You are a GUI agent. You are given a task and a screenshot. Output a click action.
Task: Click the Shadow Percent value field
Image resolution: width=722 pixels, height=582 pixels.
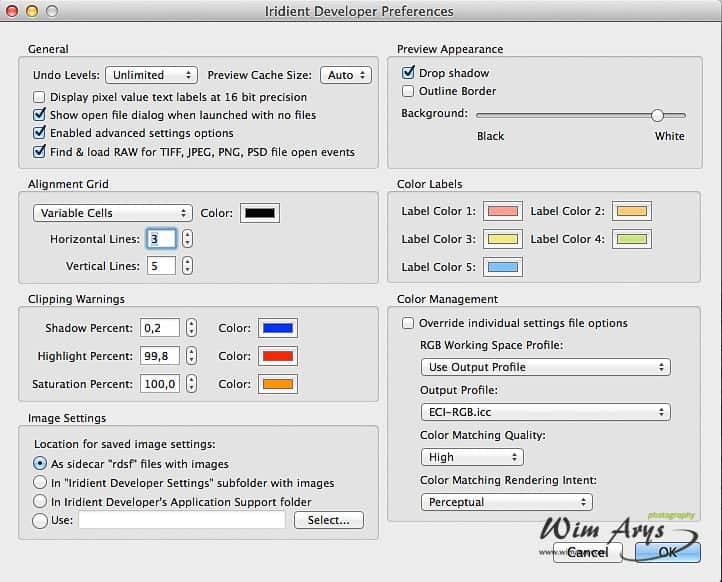coord(160,328)
